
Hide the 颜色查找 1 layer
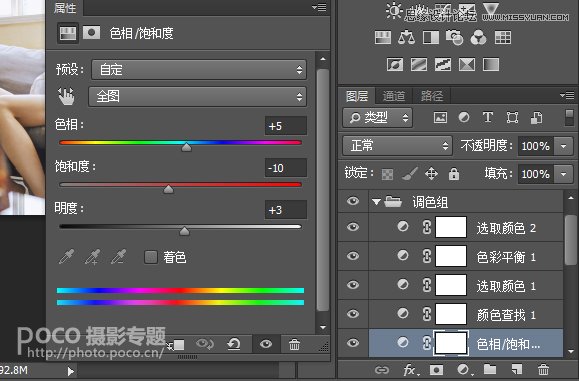point(353,314)
